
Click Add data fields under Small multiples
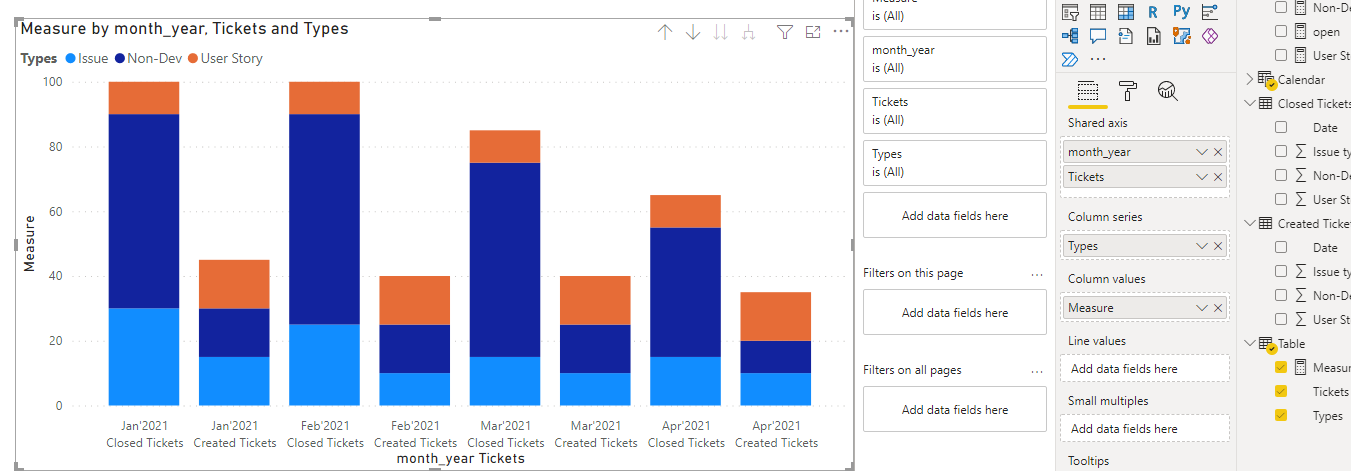(x=1145, y=429)
